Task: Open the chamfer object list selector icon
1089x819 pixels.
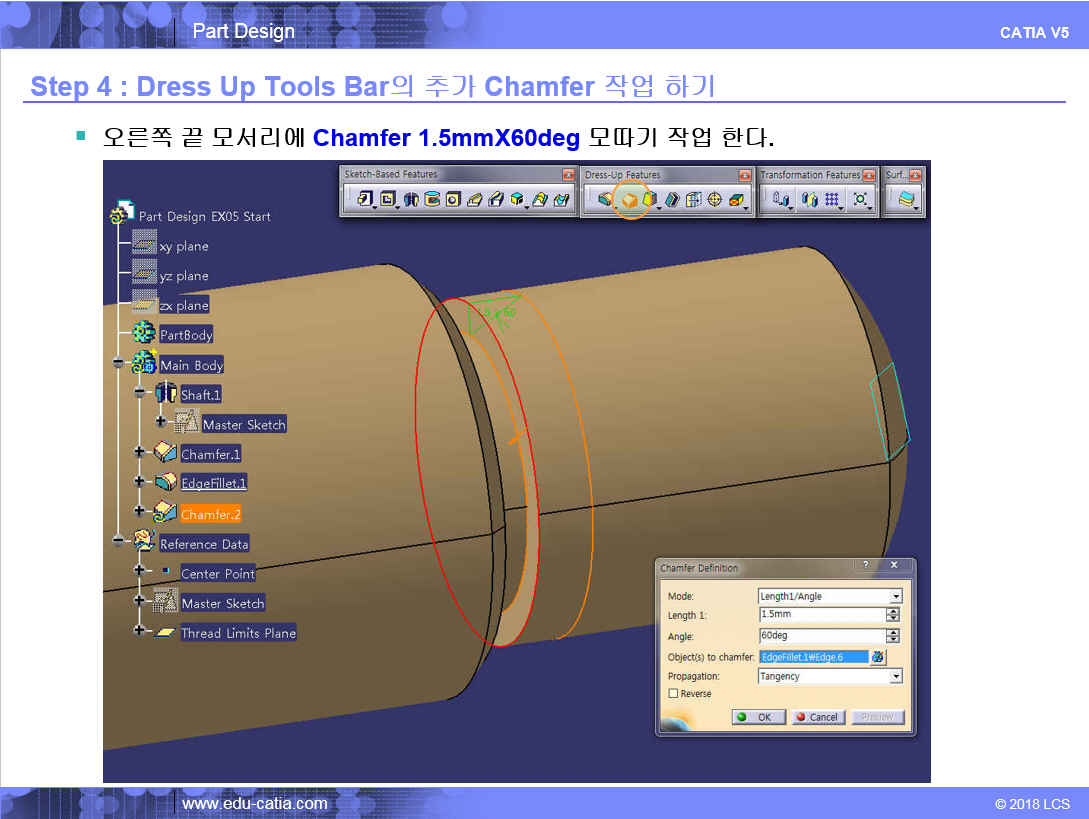Action: point(878,657)
